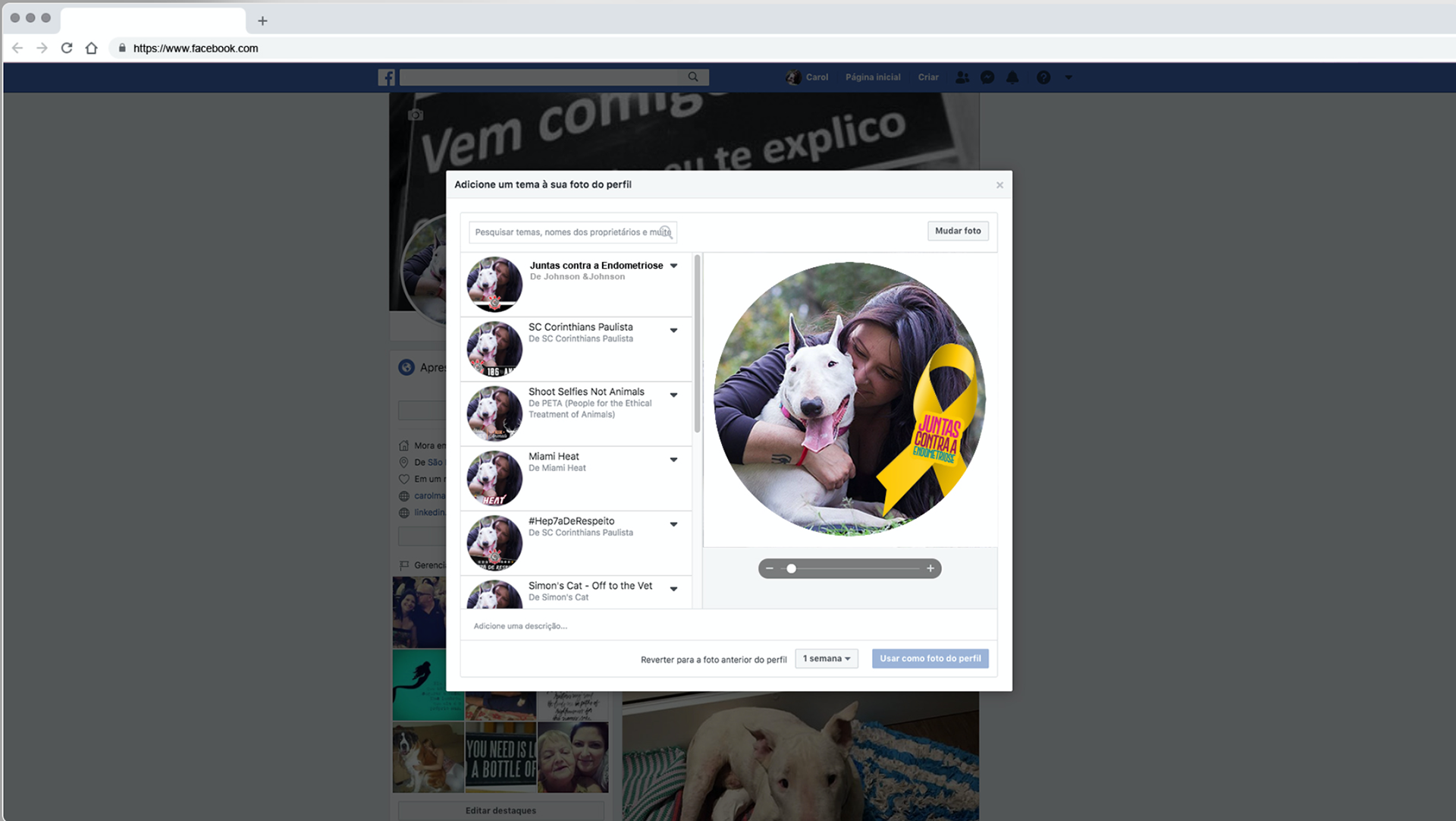Open the account menu arrow in the top bar

1068,77
